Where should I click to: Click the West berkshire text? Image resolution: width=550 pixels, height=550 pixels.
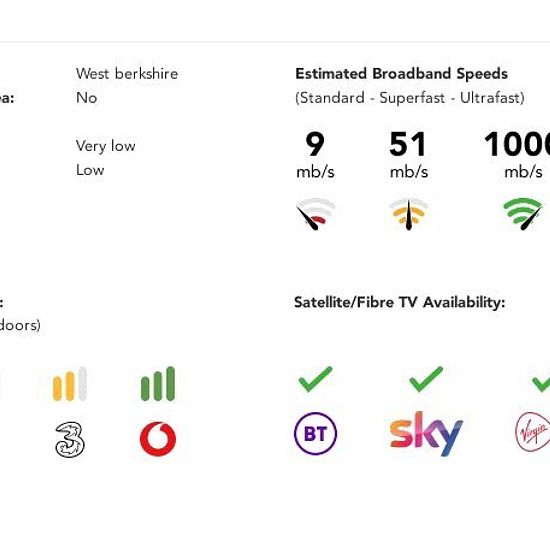[127, 74]
